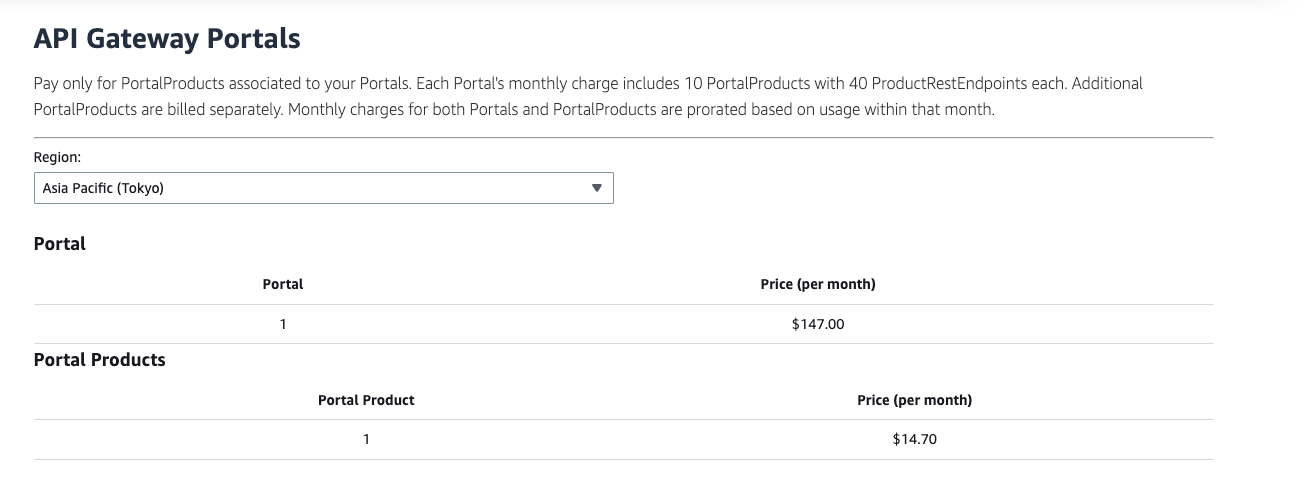Click 'Price (per month)' header in Portal Products table

pyautogui.click(x=914, y=400)
